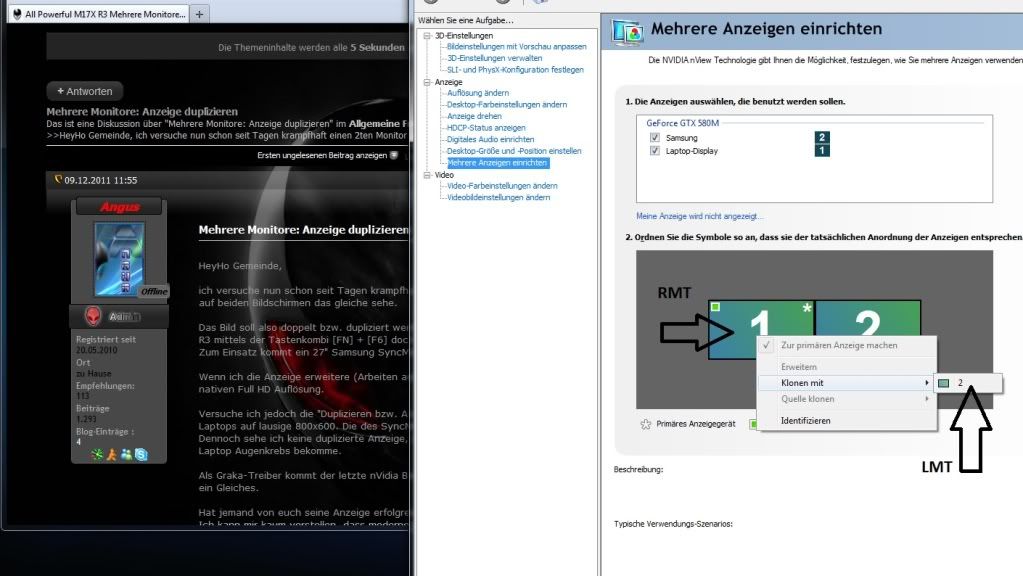Screen dimensions: 1023x576
Task: Collapse the Anzeige tree node
Action: (x=427, y=82)
